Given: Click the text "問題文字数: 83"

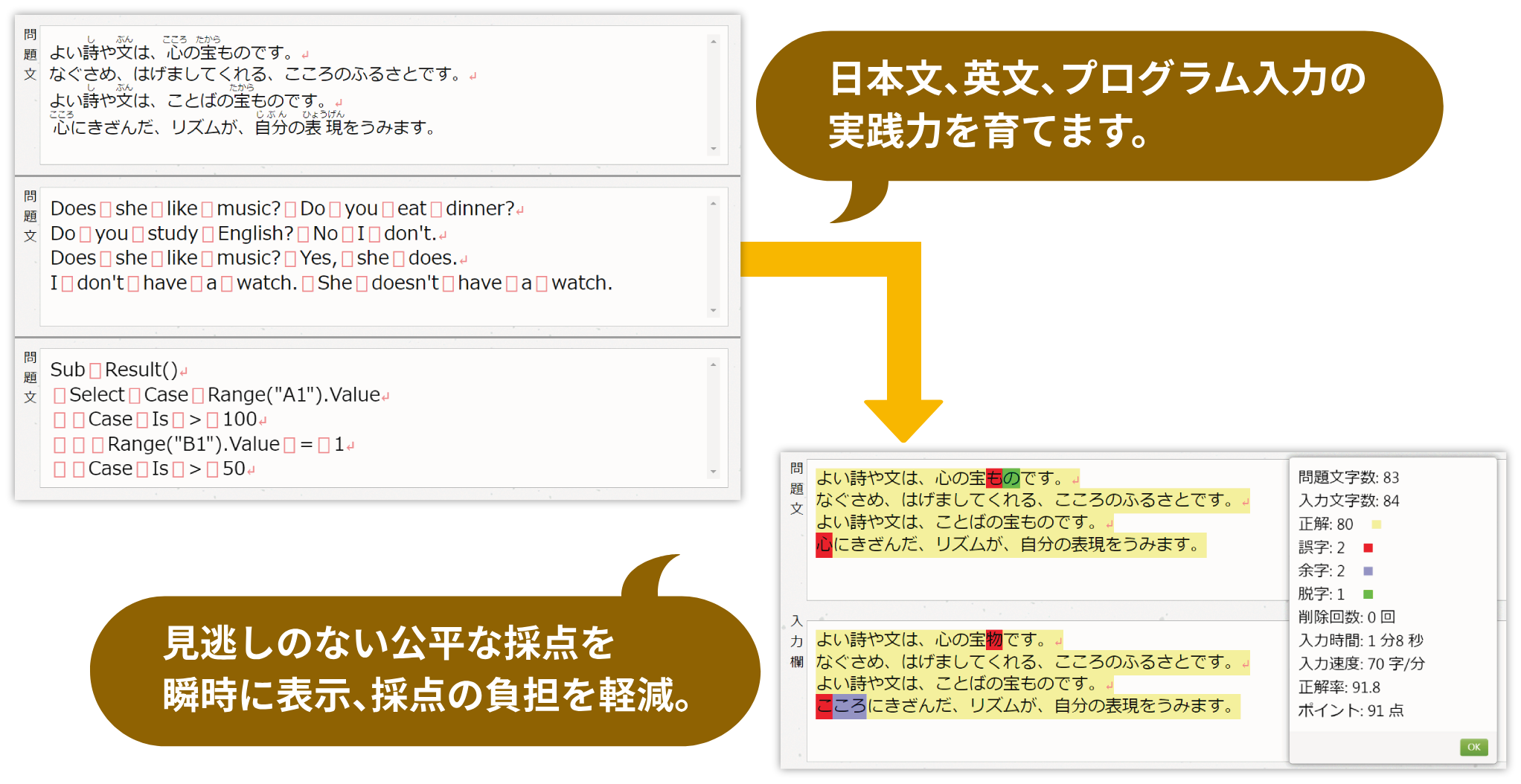Looking at the screenshot, I should click(x=1348, y=478).
